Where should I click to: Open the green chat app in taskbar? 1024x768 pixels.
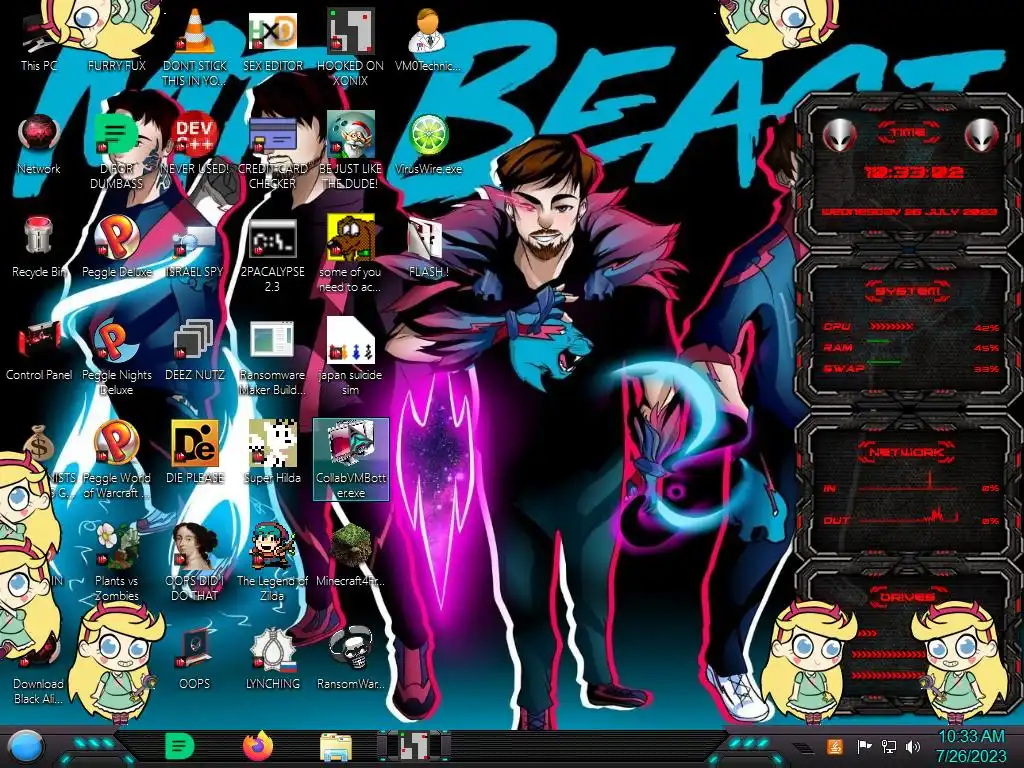[179, 746]
